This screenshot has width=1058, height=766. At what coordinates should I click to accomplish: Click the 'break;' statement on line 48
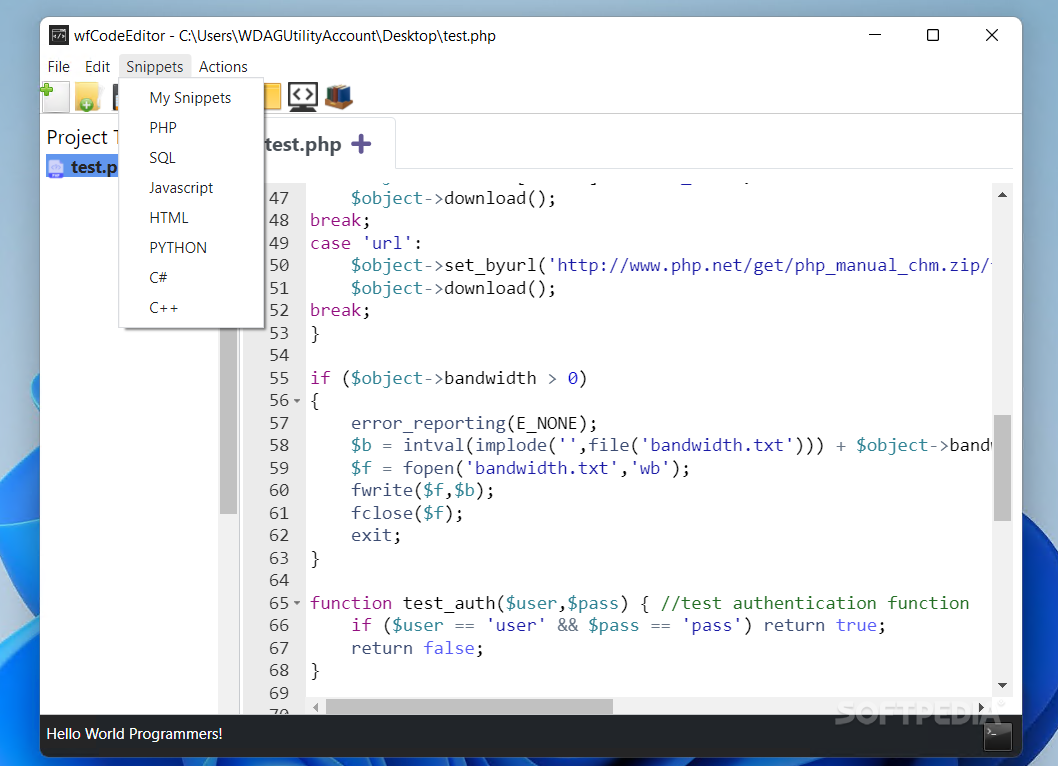tap(340, 221)
